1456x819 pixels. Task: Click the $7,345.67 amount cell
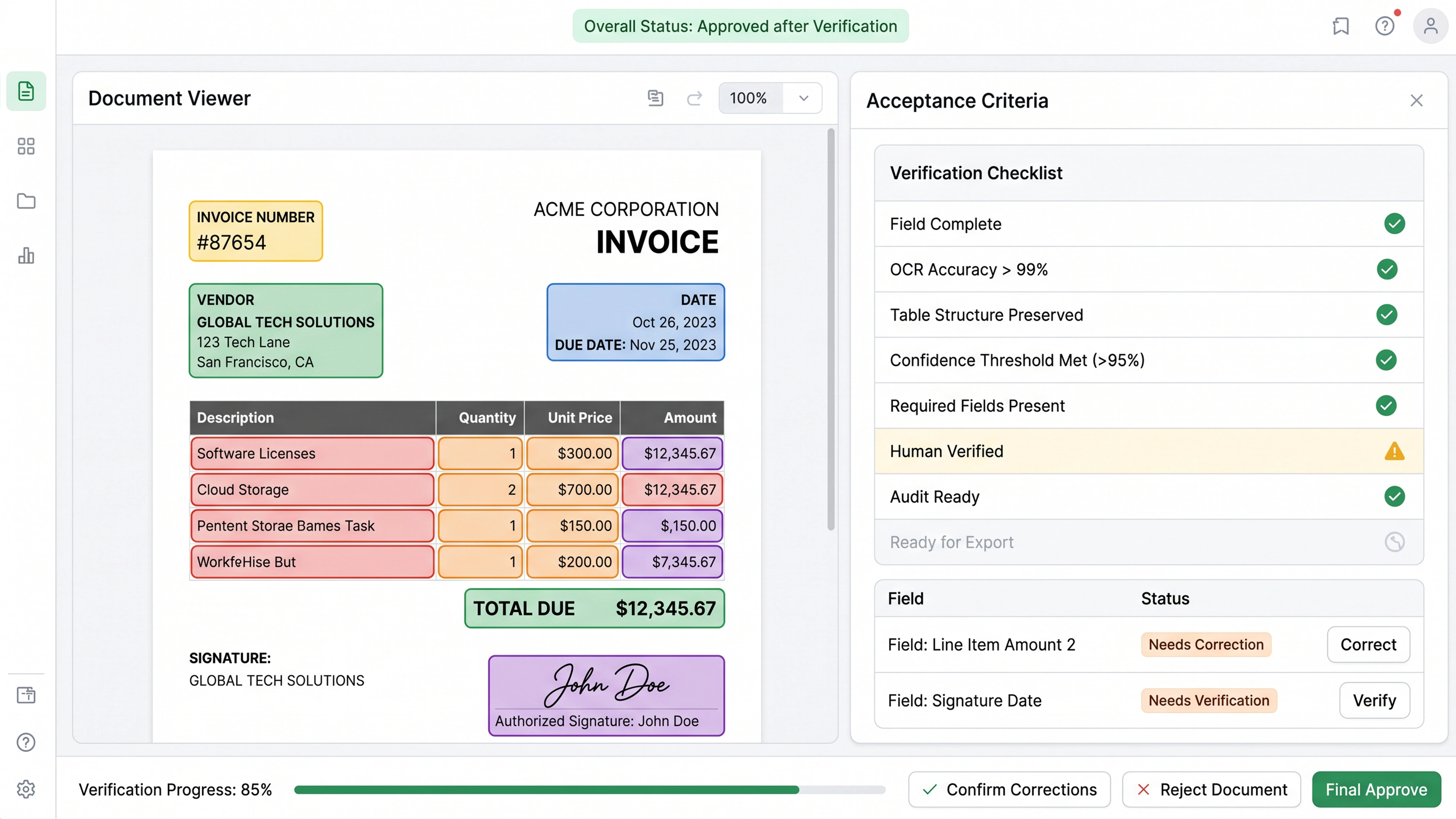(x=673, y=562)
